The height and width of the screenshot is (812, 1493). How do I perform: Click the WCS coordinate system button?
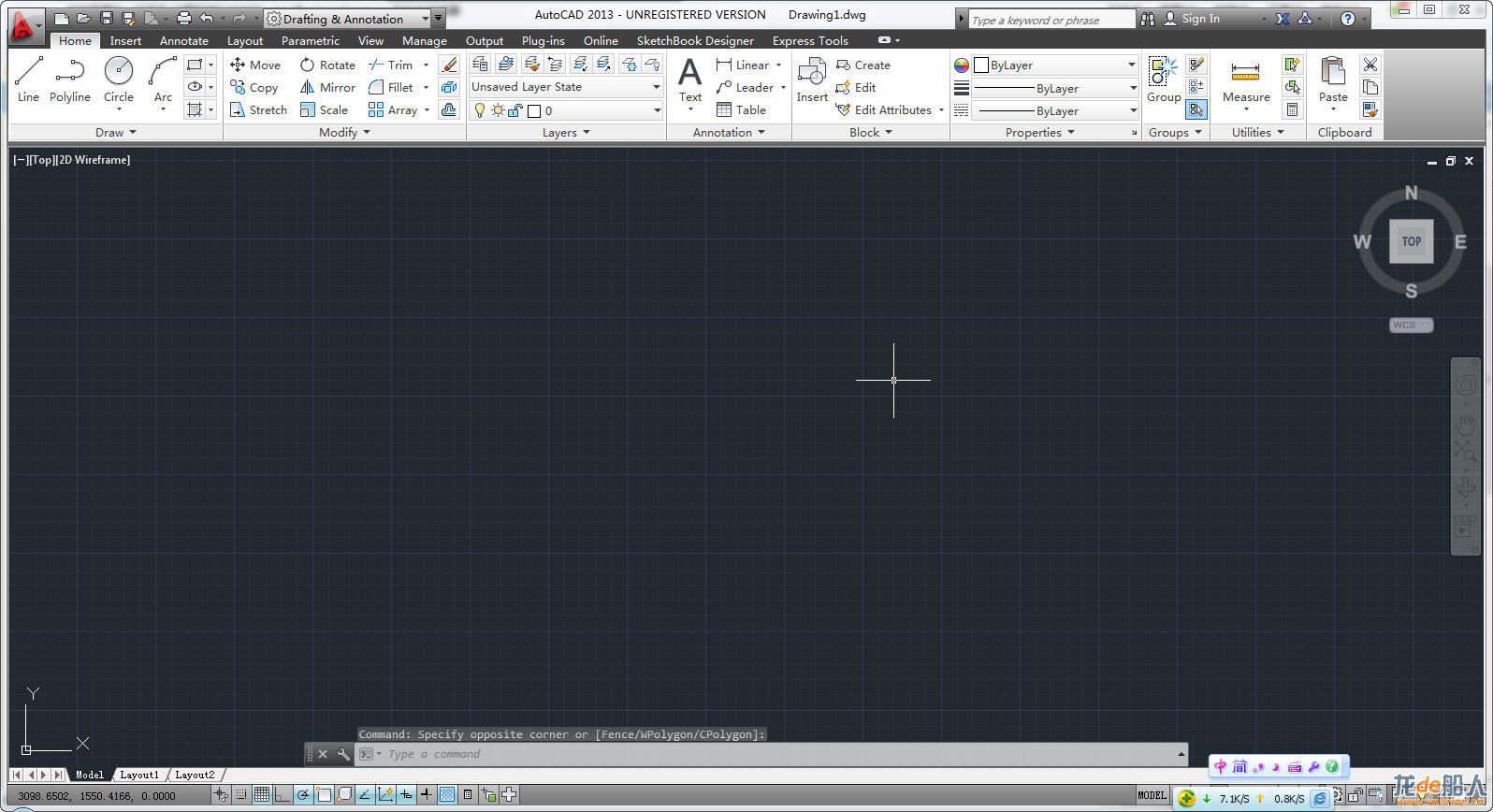point(1411,325)
